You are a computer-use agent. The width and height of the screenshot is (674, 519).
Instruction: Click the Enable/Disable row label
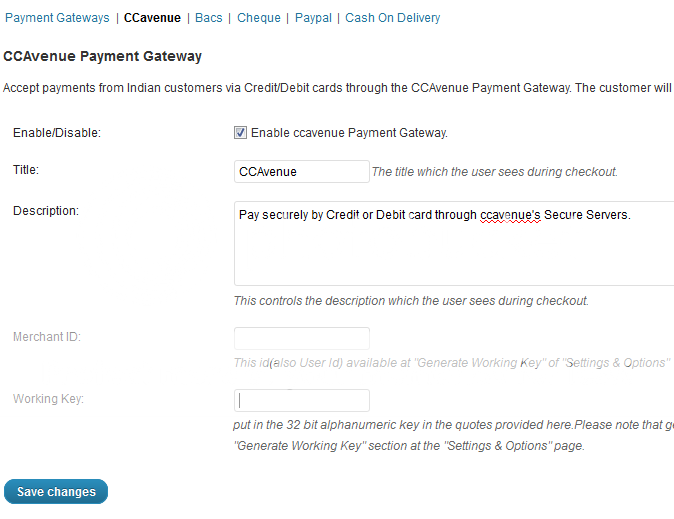click(x=57, y=132)
